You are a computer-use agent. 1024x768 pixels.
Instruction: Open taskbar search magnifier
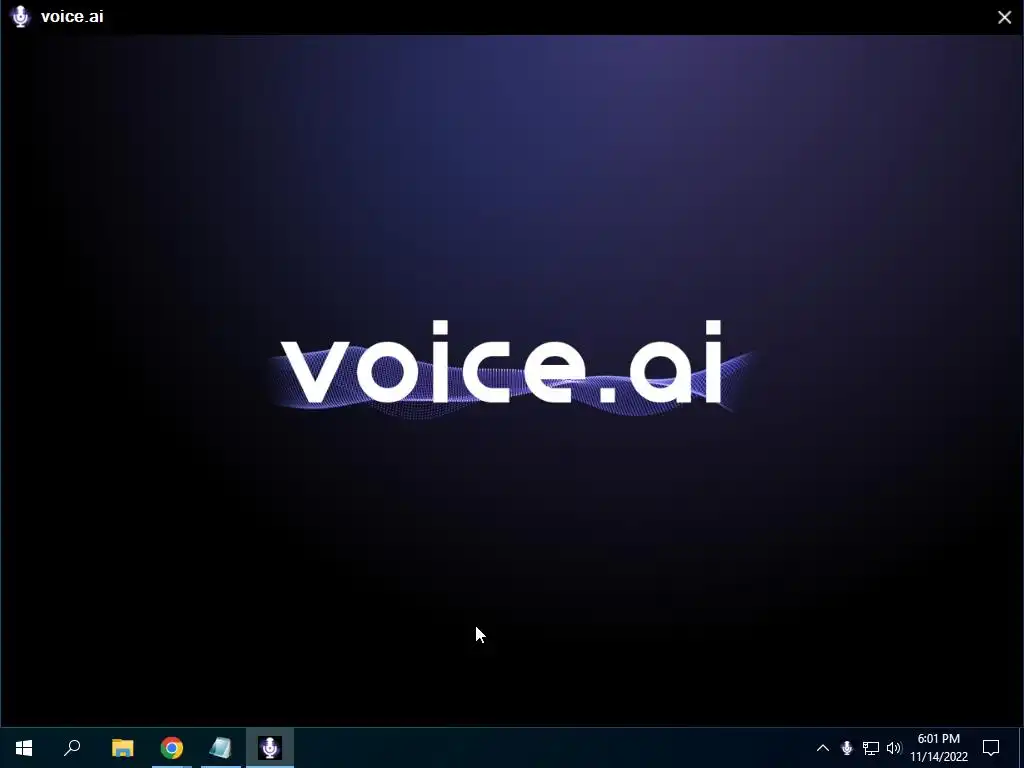point(72,748)
